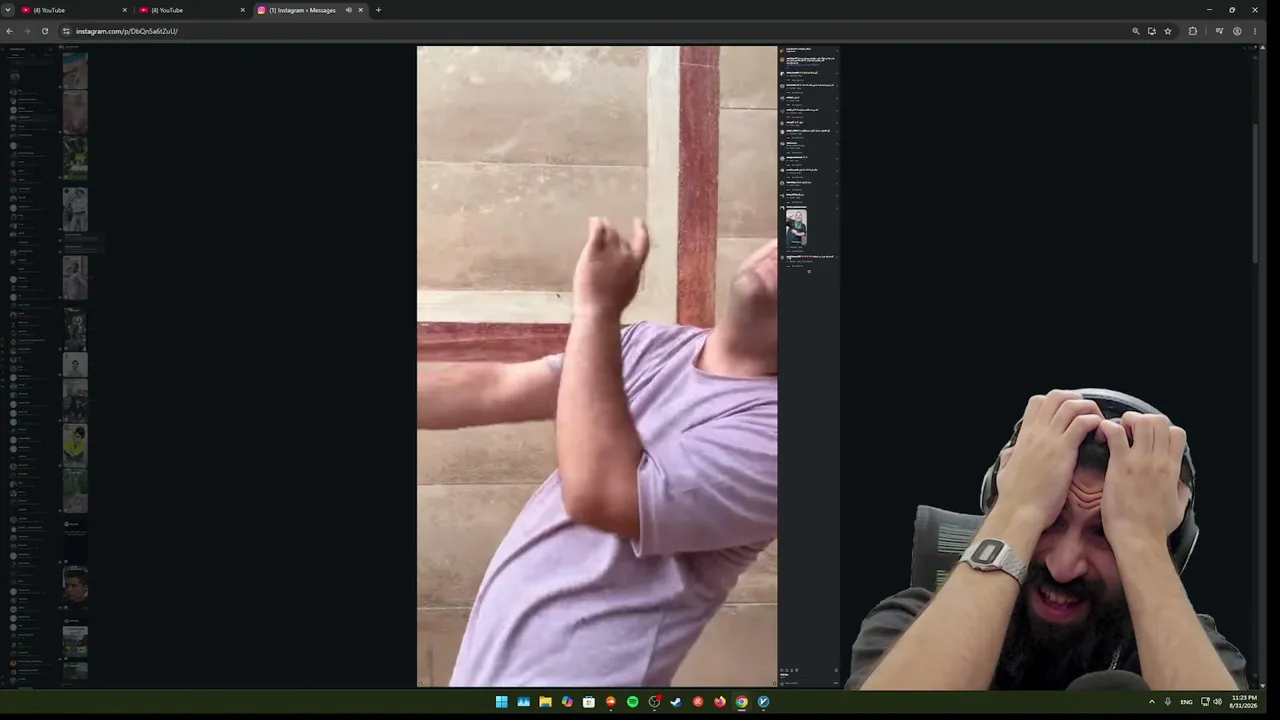The width and height of the screenshot is (1280, 720).
Task: Change the ENG input language
Action: tap(1186, 702)
